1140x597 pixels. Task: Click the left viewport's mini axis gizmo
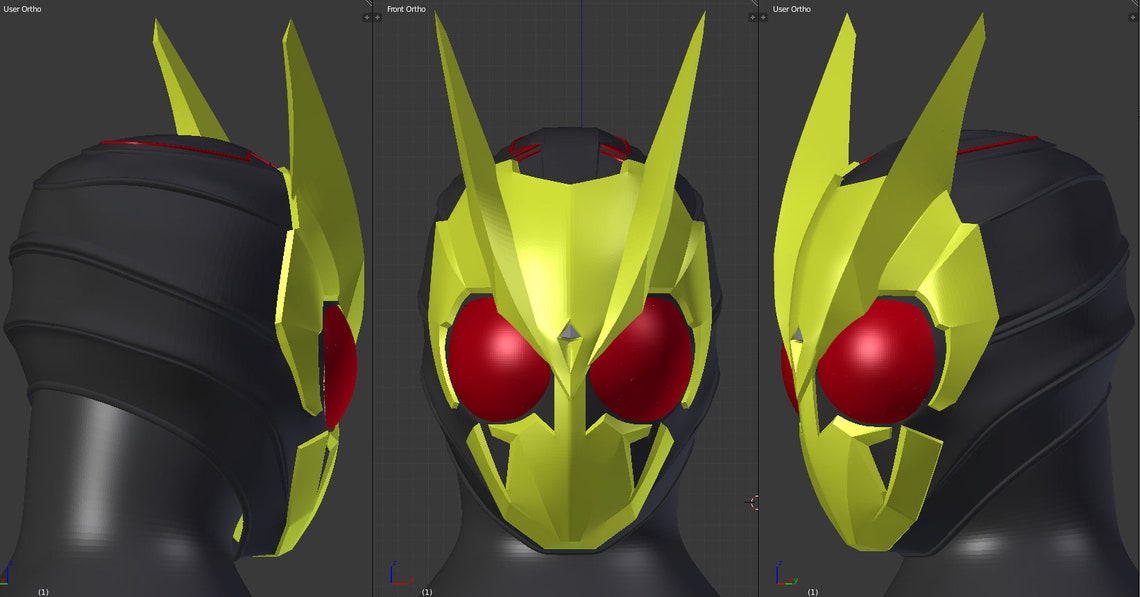click(x=5, y=578)
